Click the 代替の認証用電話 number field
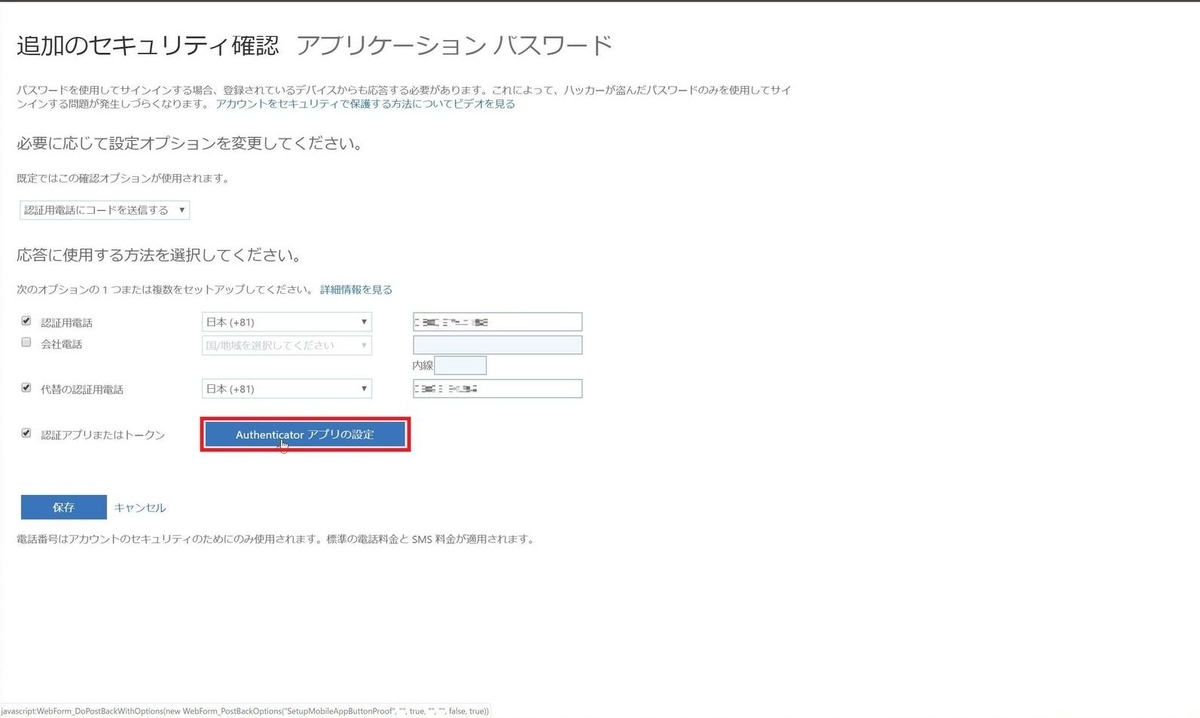This screenshot has width=1200, height=718. tap(497, 388)
